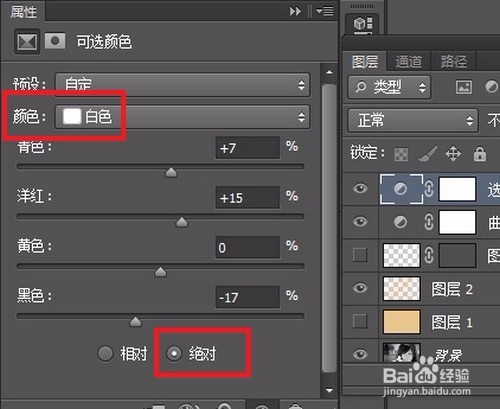Image resolution: width=500 pixels, height=409 pixels.
Task: Click the 属性 panel tab
Action: (x=23, y=11)
